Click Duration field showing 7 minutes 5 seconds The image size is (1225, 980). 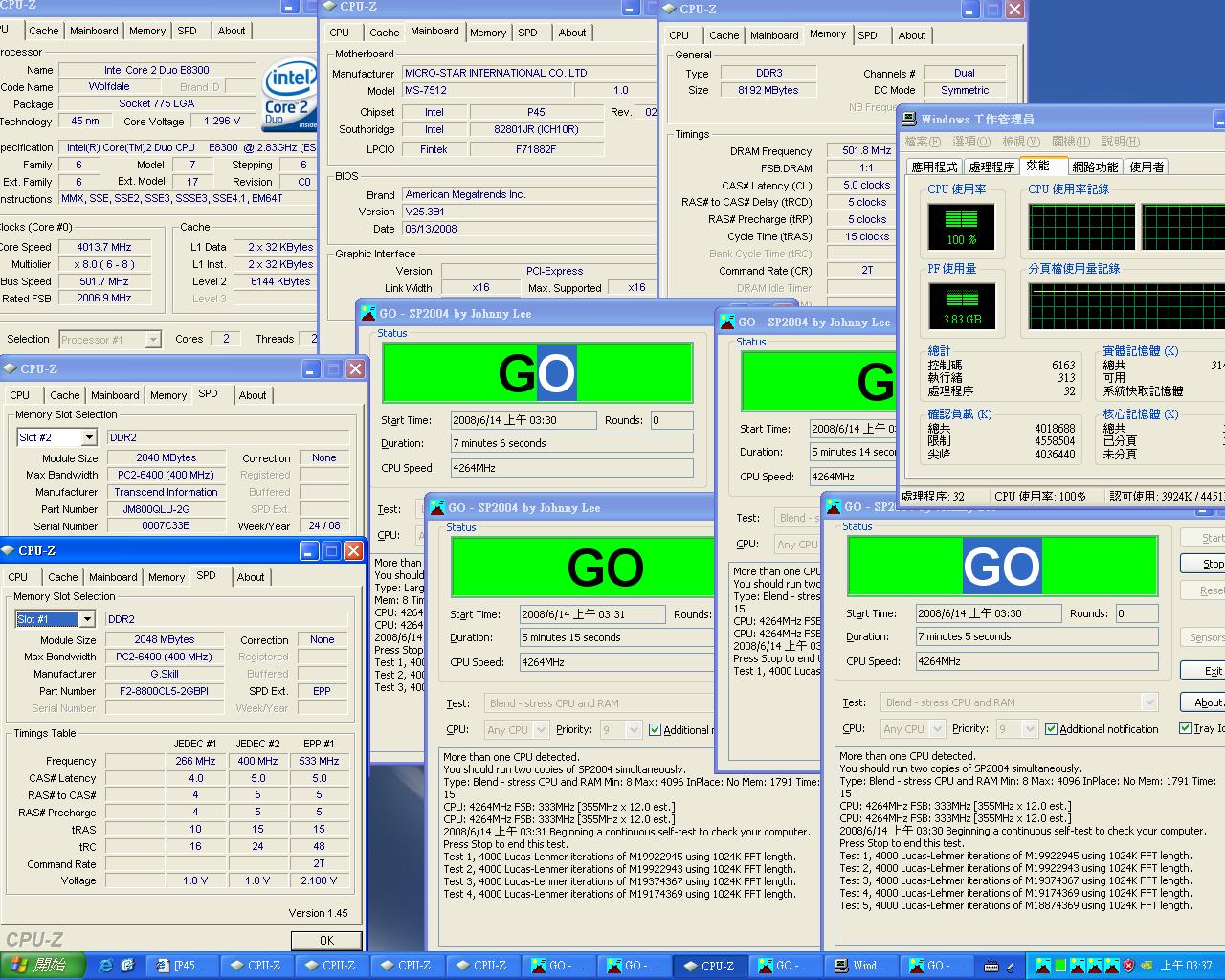tap(1036, 636)
